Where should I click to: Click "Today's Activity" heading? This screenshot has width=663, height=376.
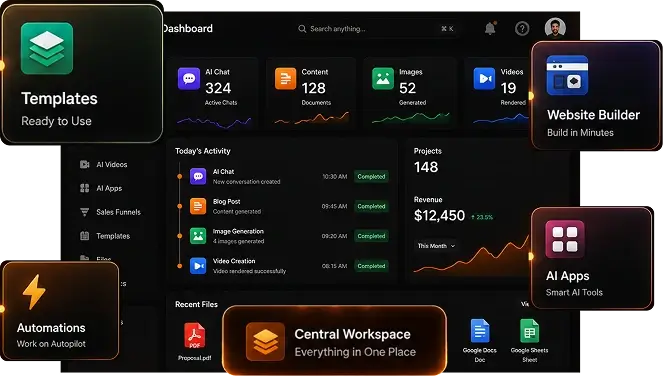point(203,151)
